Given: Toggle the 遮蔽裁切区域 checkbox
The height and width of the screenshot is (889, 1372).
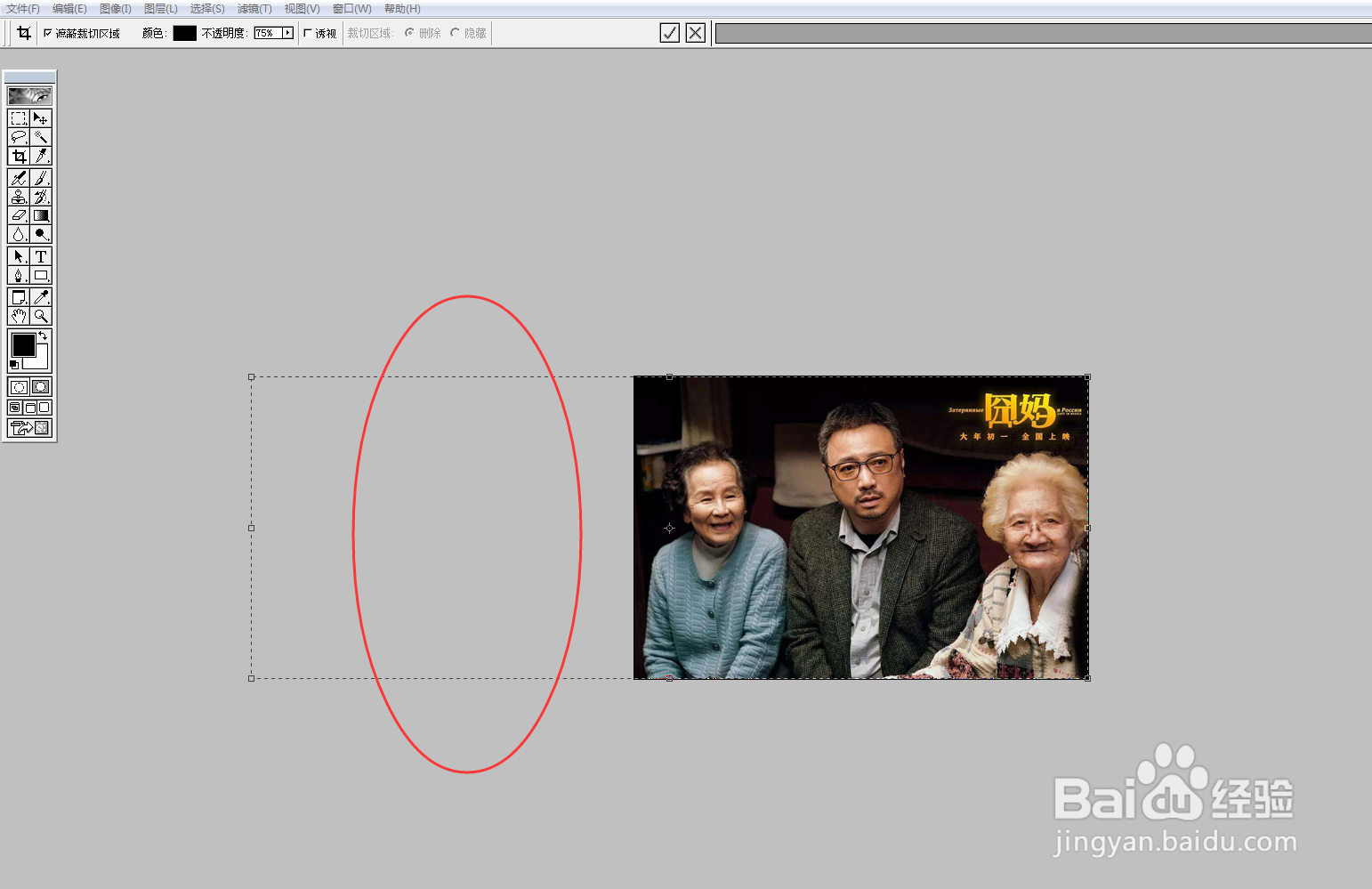Looking at the screenshot, I should pos(48,33).
